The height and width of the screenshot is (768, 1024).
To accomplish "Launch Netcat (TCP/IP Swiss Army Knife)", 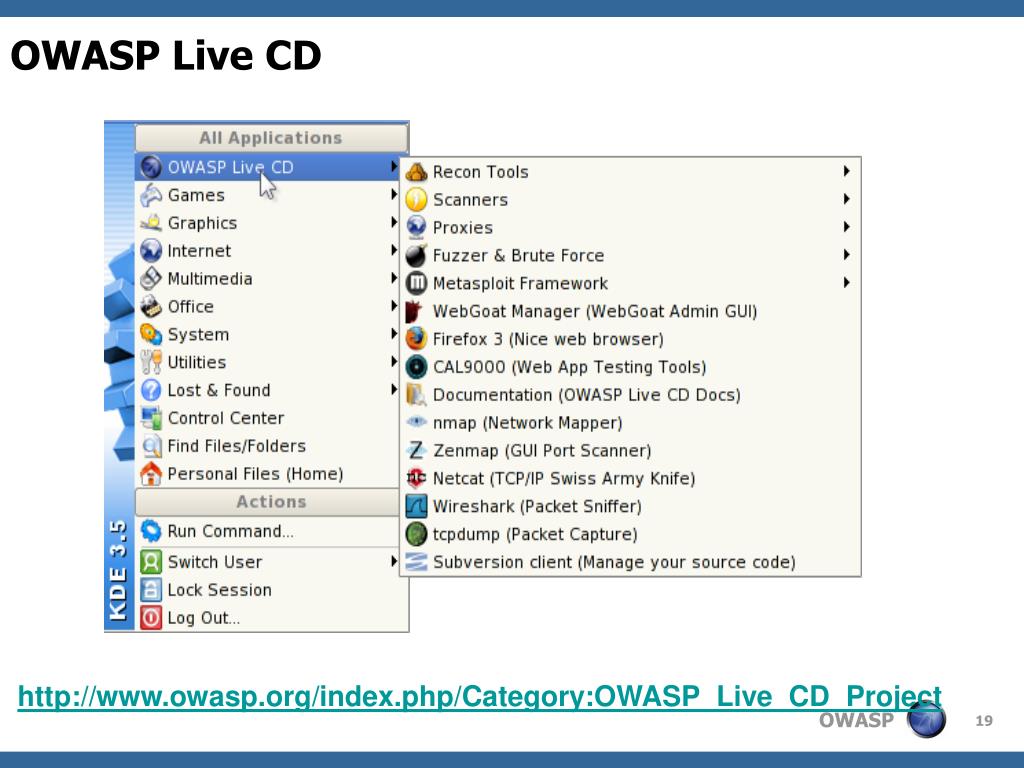I will click(x=630, y=479).
